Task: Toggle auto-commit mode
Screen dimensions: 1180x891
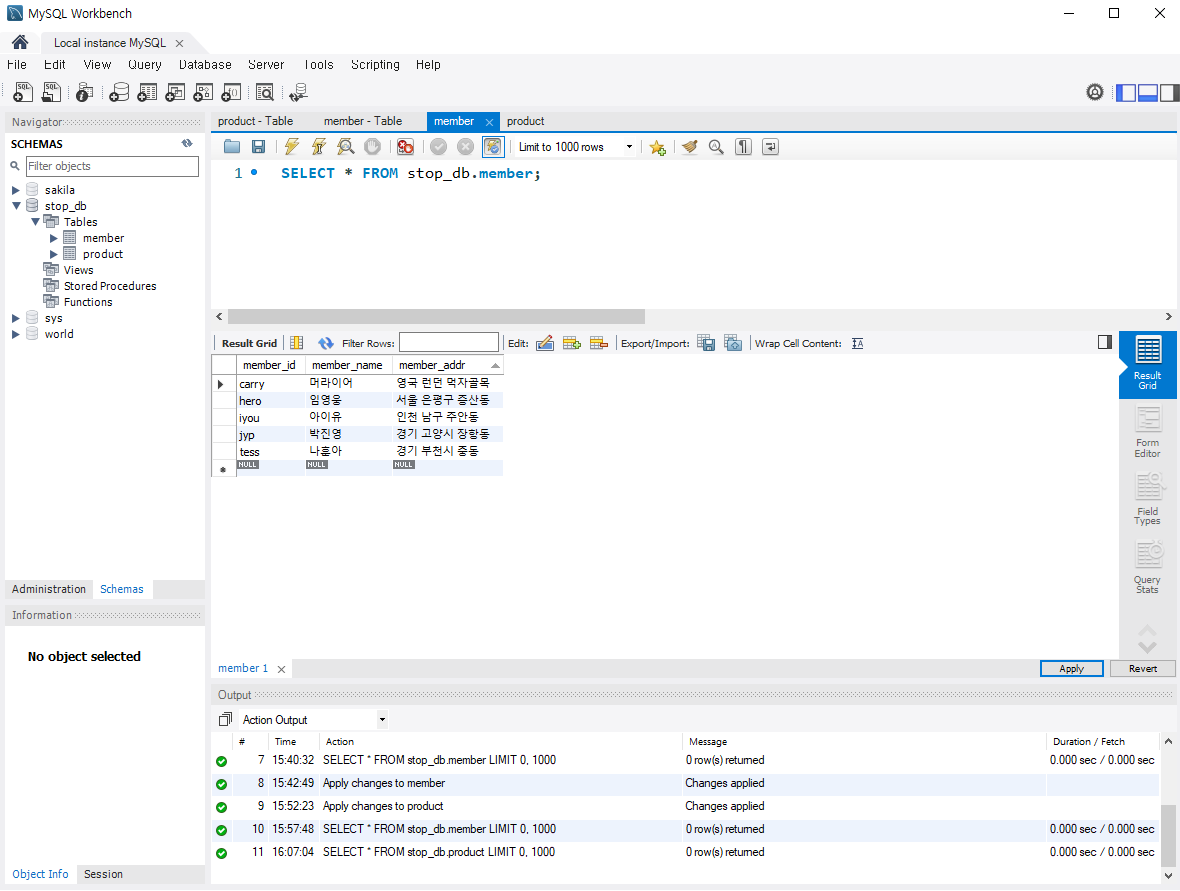Action: click(492, 147)
